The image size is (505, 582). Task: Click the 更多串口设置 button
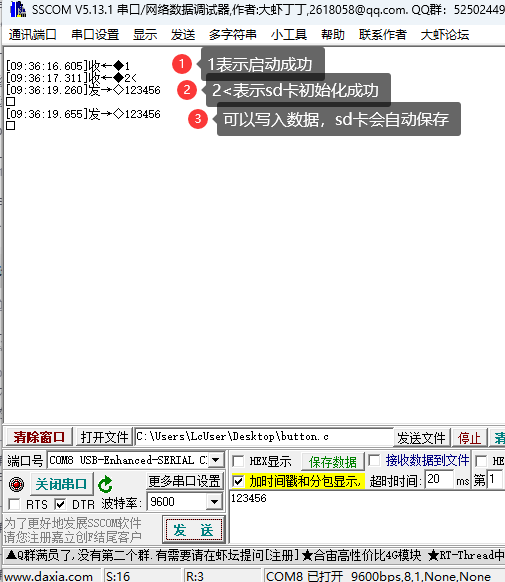pos(184,481)
